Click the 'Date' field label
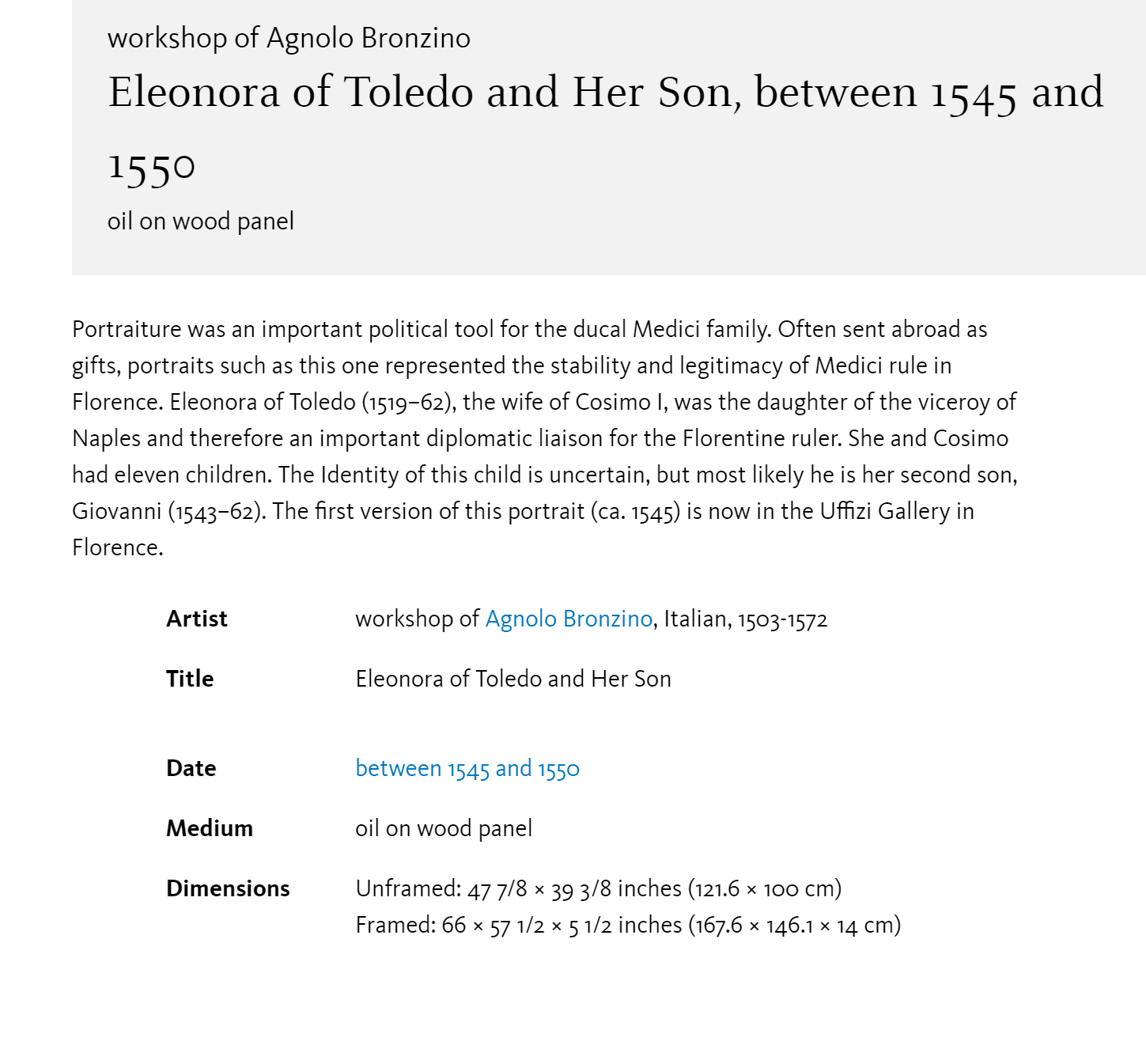1146x1064 pixels. pos(191,768)
